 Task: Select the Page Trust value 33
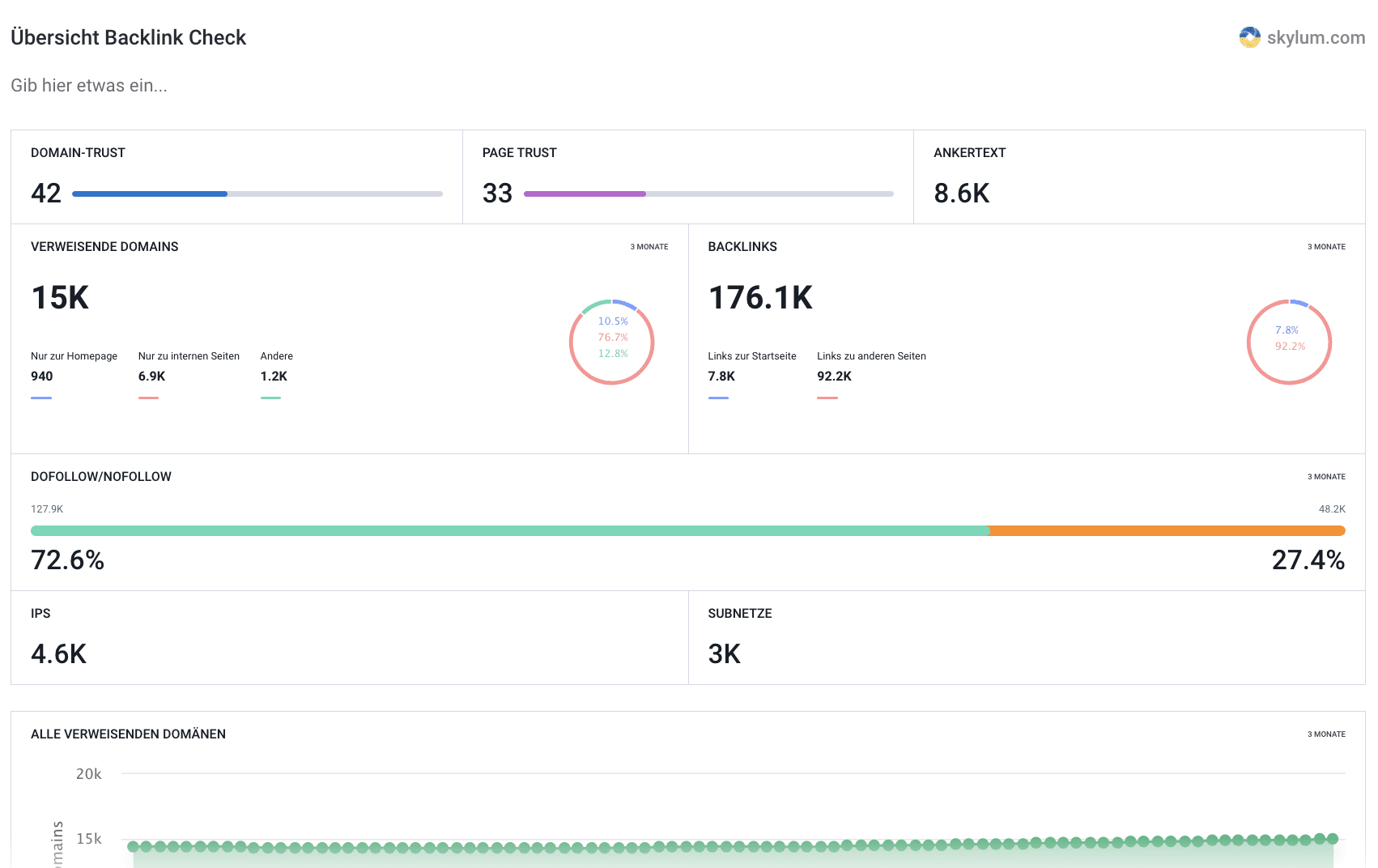point(497,194)
